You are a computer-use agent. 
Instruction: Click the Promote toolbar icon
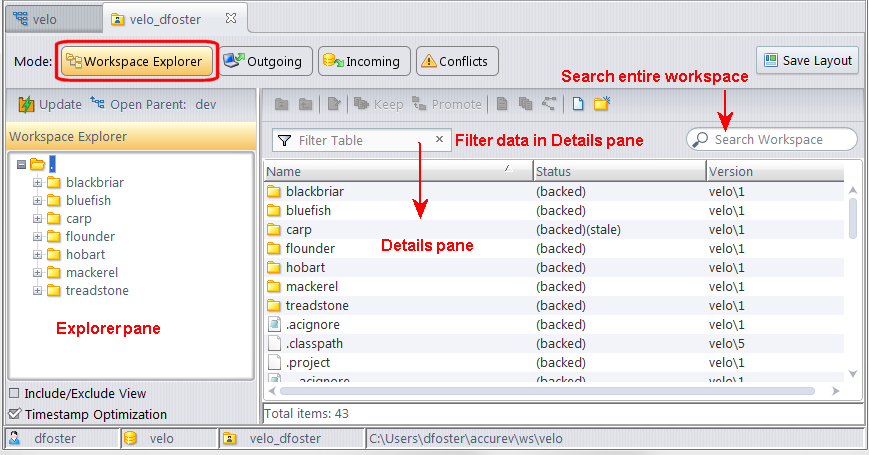pos(419,104)
